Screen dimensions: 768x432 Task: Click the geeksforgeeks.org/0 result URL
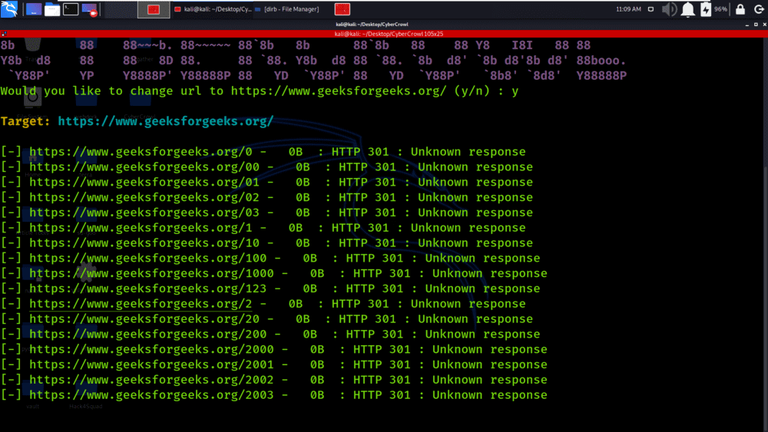(141, 152)
